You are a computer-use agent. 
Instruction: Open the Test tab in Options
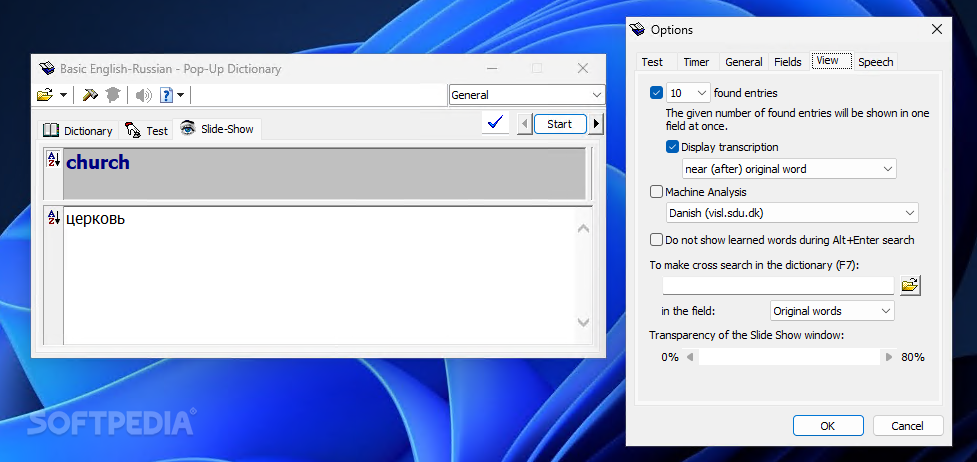pyautogui.click(x=652, y=62)
